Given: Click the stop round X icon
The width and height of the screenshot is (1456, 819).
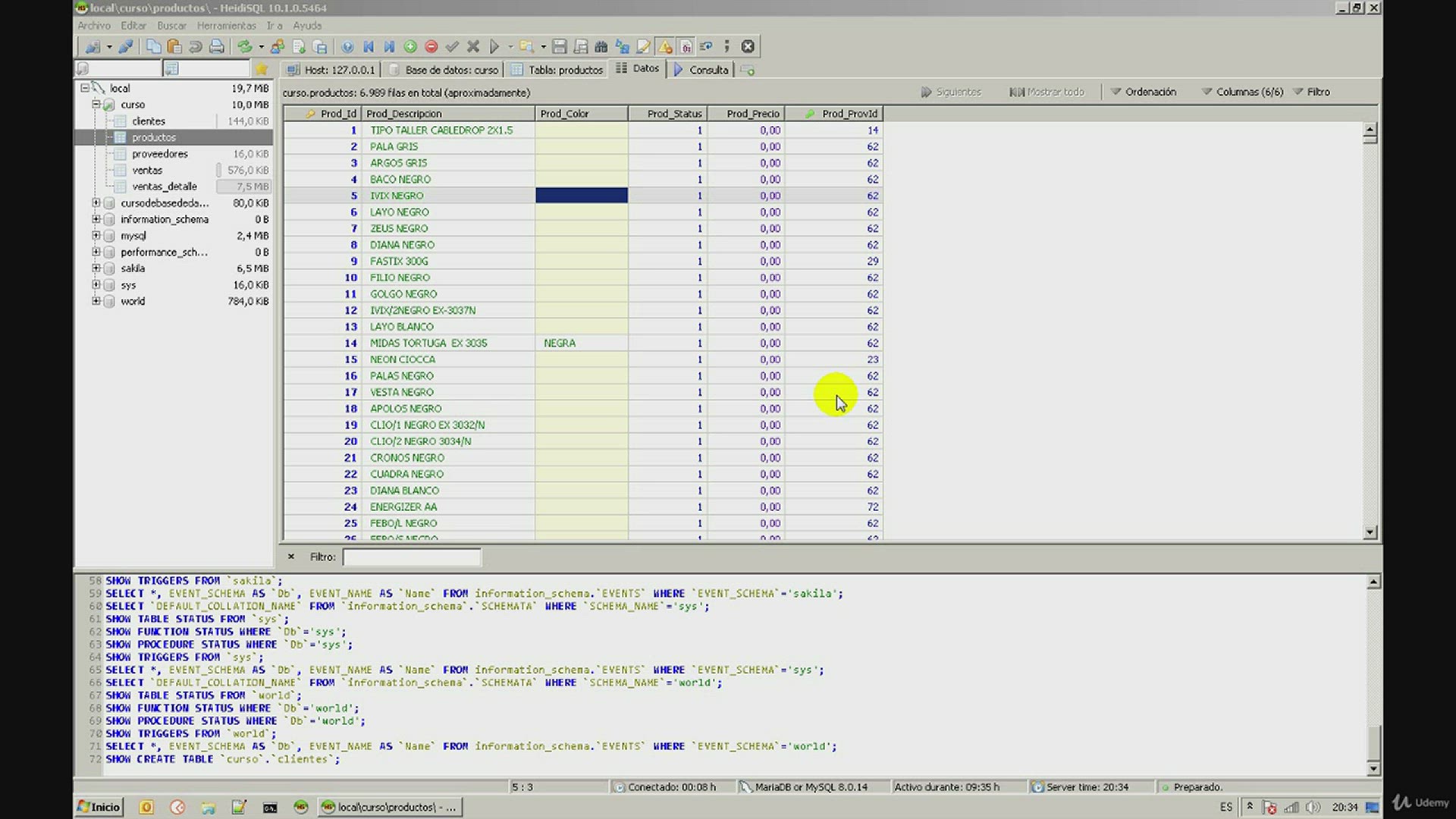Looking at the screenshot, I should coord(748,47).
